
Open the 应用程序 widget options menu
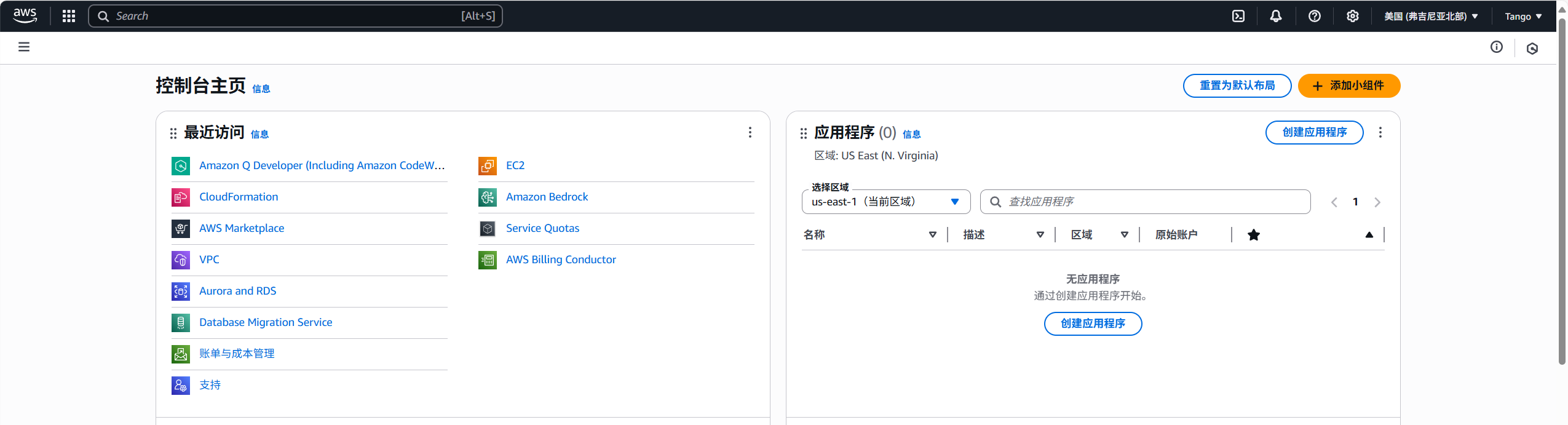(1380, 132)
